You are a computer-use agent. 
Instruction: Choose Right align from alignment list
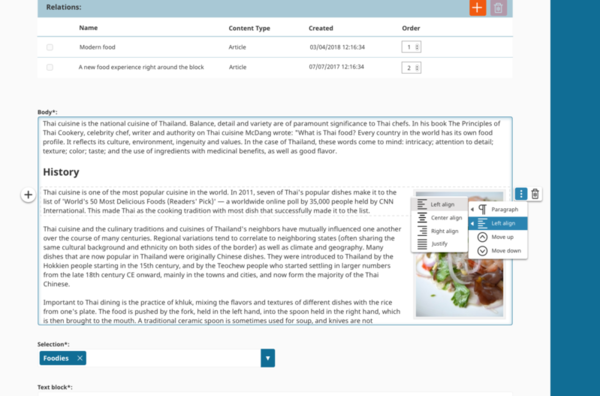click(x=439, y=231)
